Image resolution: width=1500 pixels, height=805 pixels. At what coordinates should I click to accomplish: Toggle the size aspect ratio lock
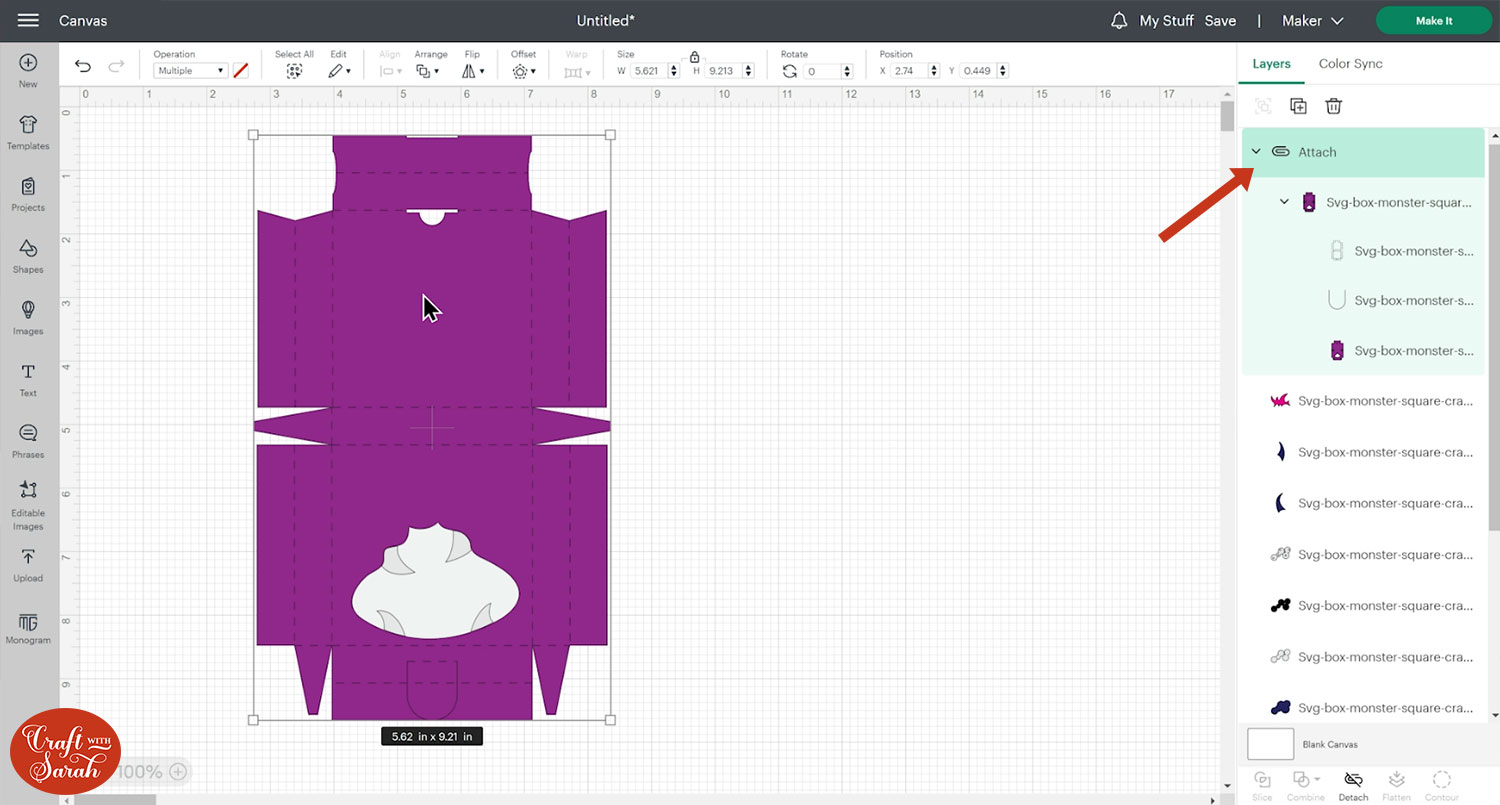click(x=695, y=58)
